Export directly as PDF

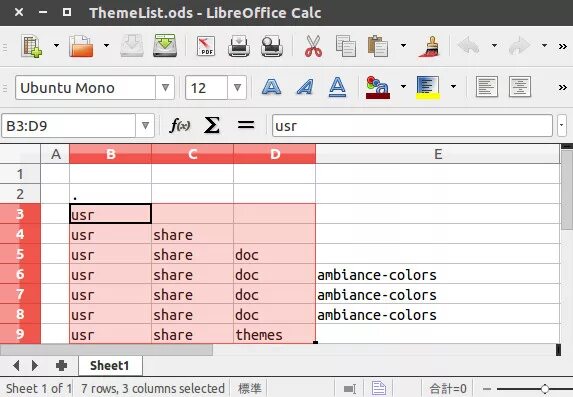tap(206, 46)
